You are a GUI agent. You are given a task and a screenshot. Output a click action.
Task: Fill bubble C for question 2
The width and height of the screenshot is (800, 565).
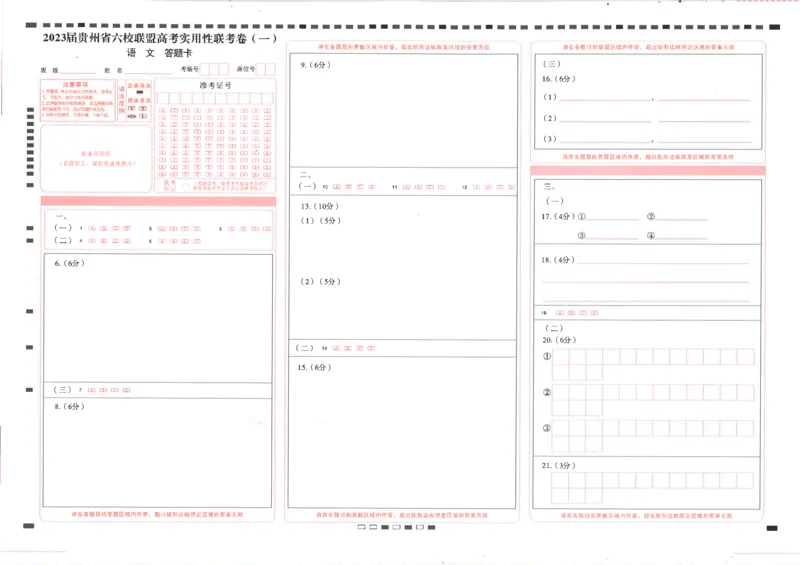(x=185, y=229)
